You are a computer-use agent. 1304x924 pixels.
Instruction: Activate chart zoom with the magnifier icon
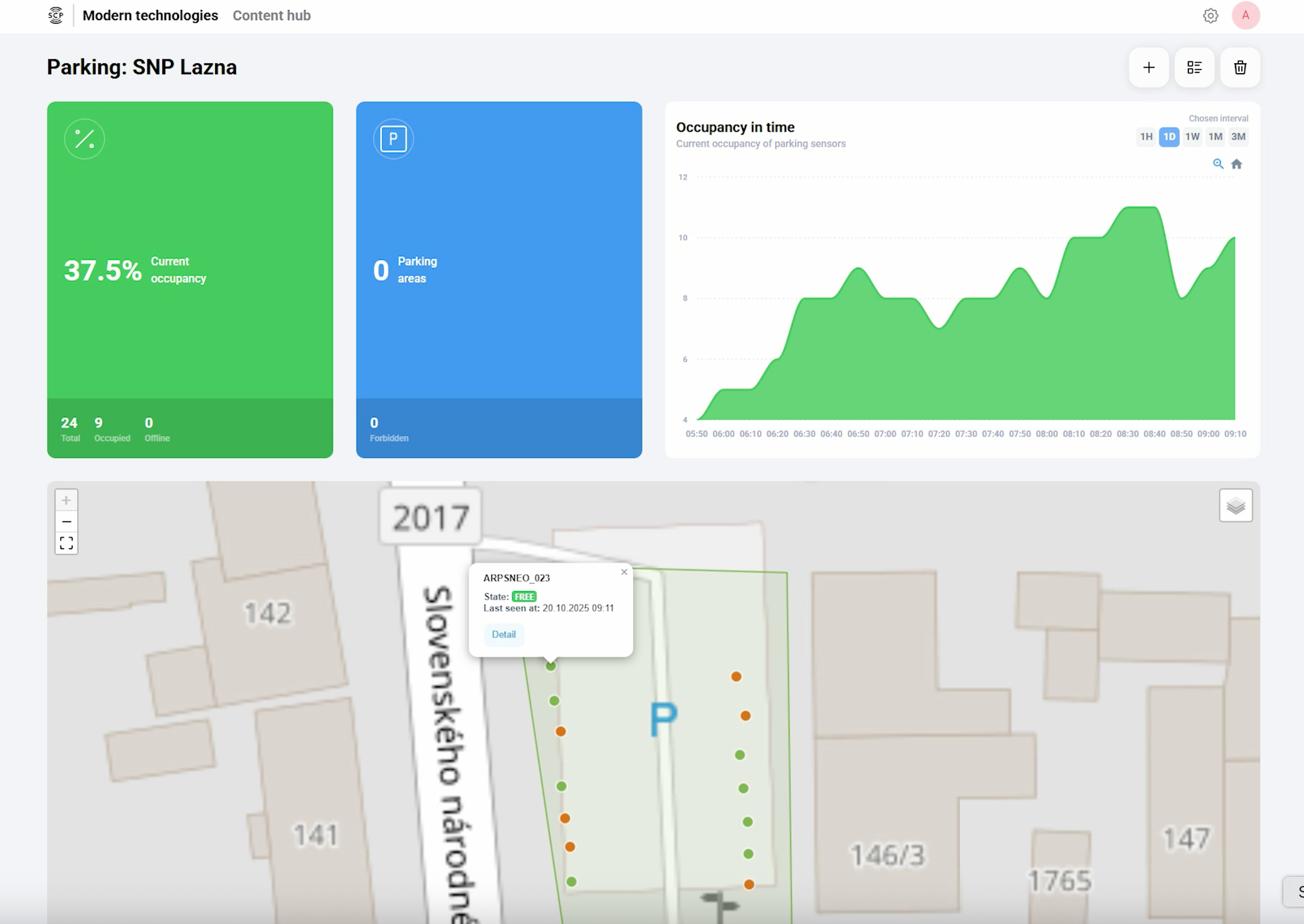point(1218,164)
